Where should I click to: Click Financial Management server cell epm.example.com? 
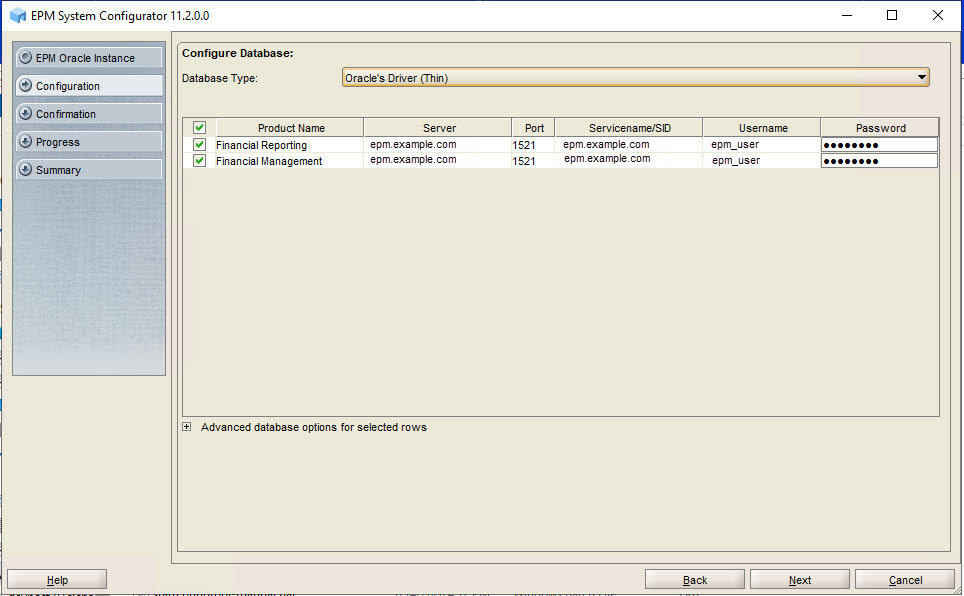tap(438, 160)
